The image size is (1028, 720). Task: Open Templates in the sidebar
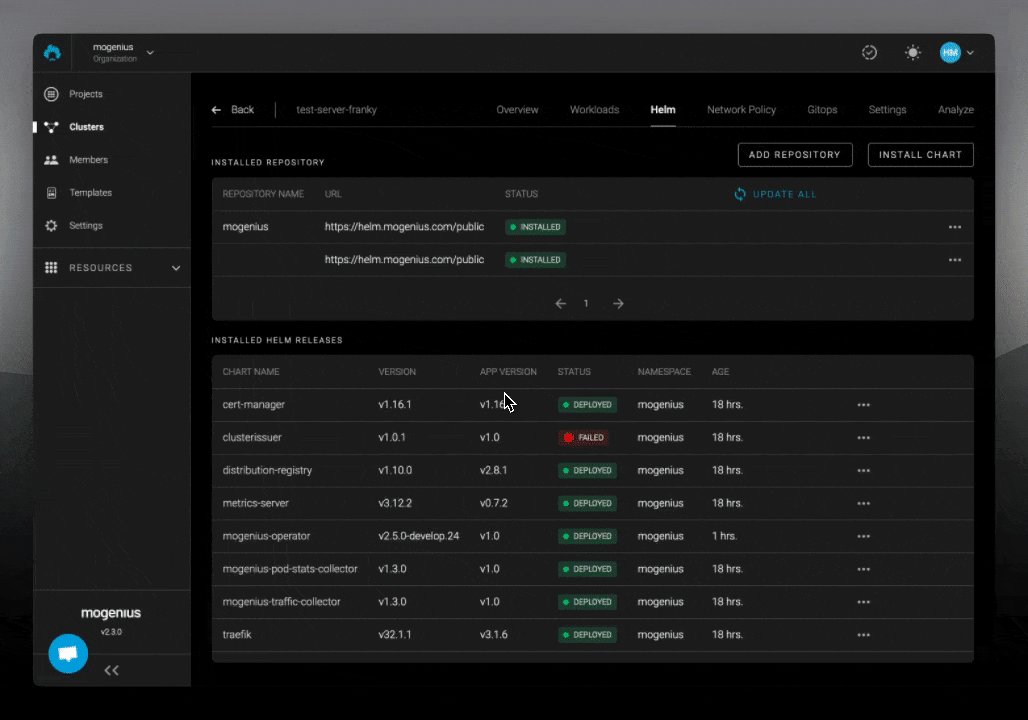pyautogui.click(x=90, y=192)
